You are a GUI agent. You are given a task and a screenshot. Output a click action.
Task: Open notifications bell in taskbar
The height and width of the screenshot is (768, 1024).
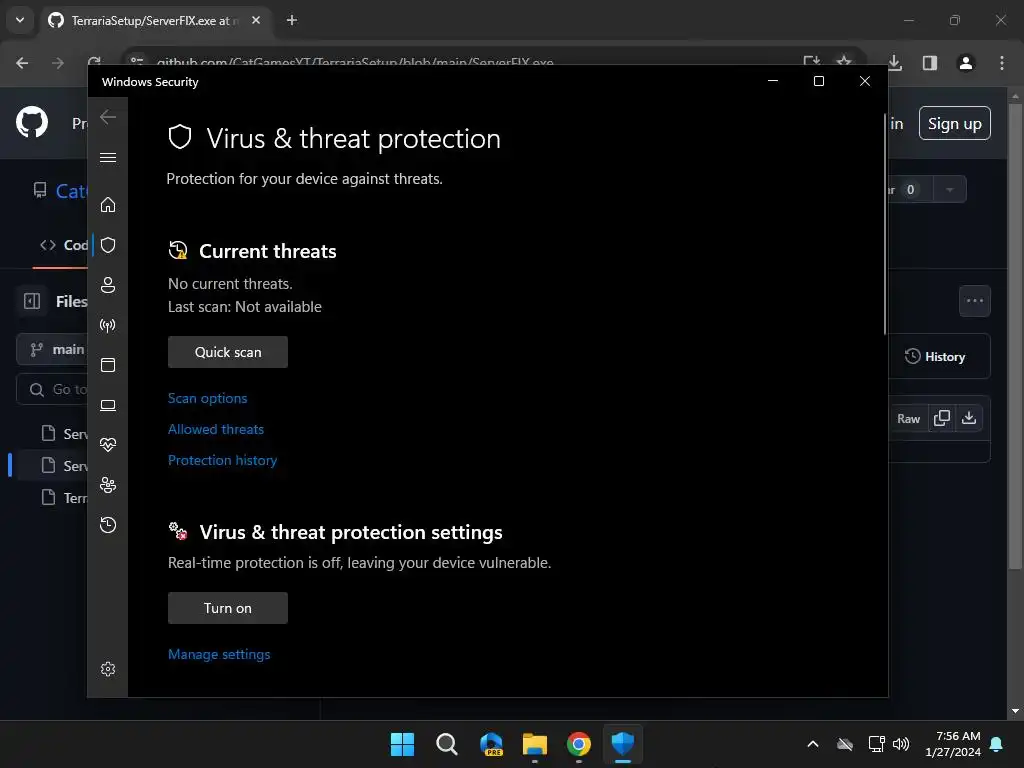pyautogui.click(x=997, y=744)
